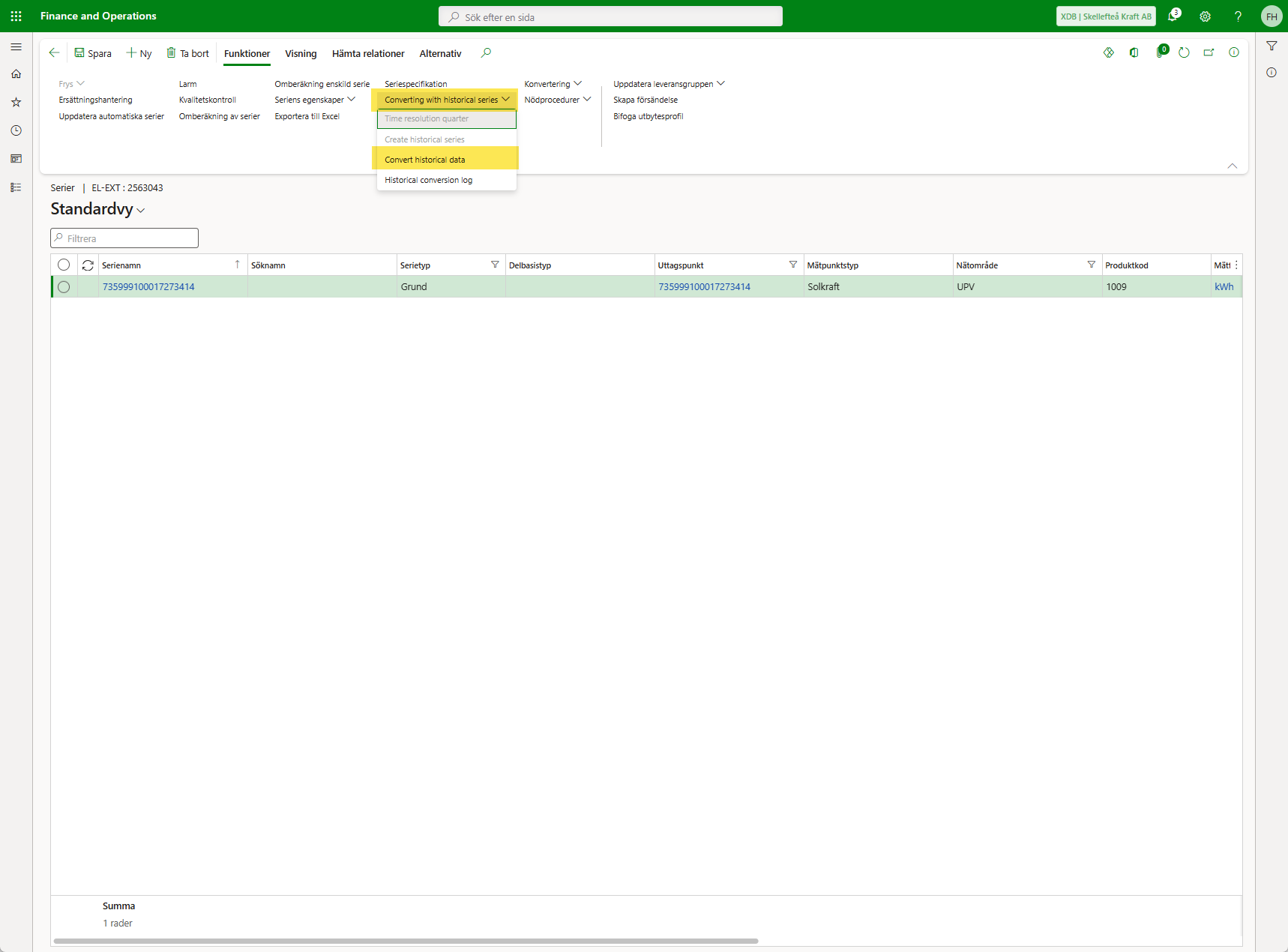Click the Home icon in left sidebar

tap(16, 74)
